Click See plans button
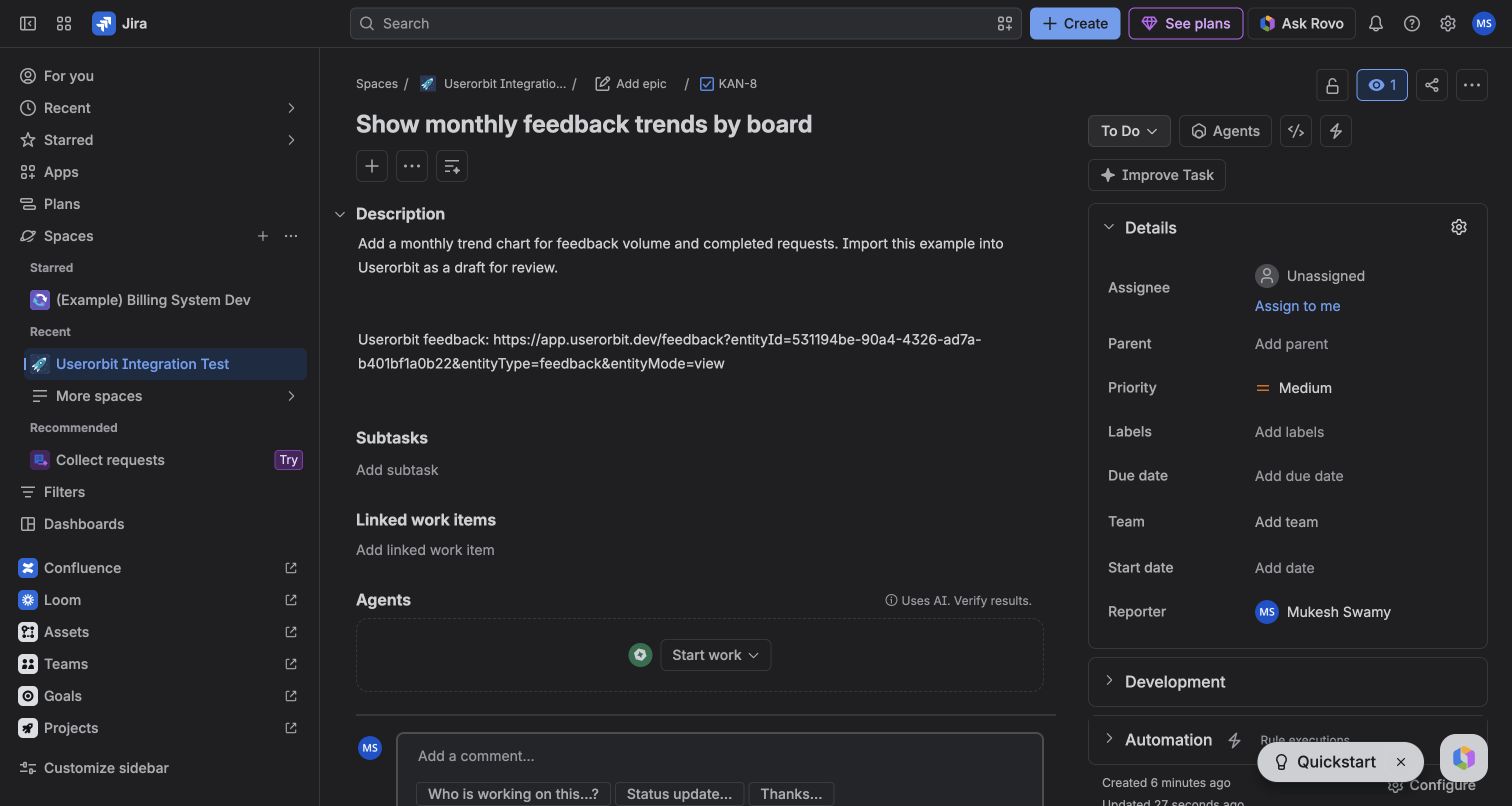Viewport: 1512px width, 806px height. tap(1186, 23)
